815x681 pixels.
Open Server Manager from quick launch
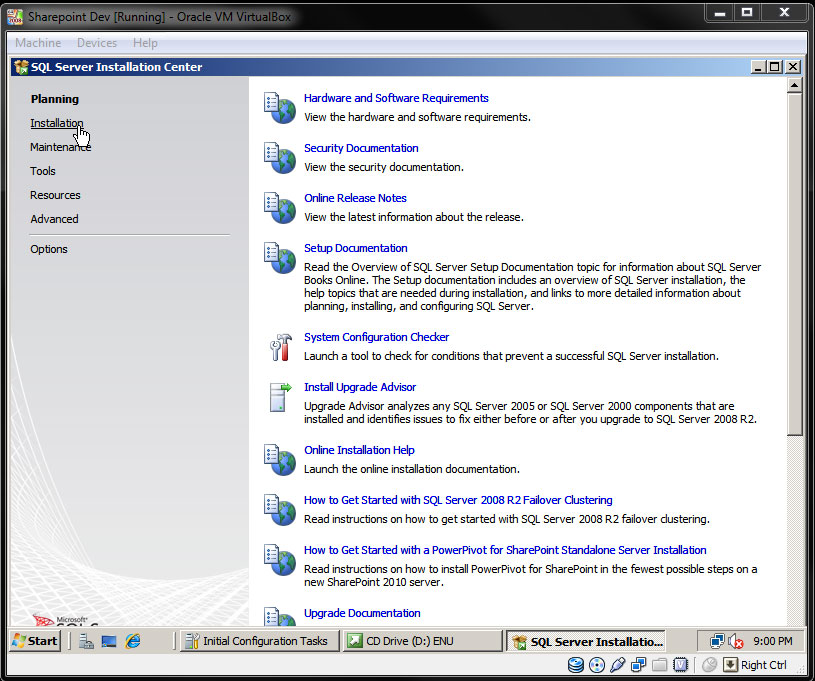click(86, 641)
